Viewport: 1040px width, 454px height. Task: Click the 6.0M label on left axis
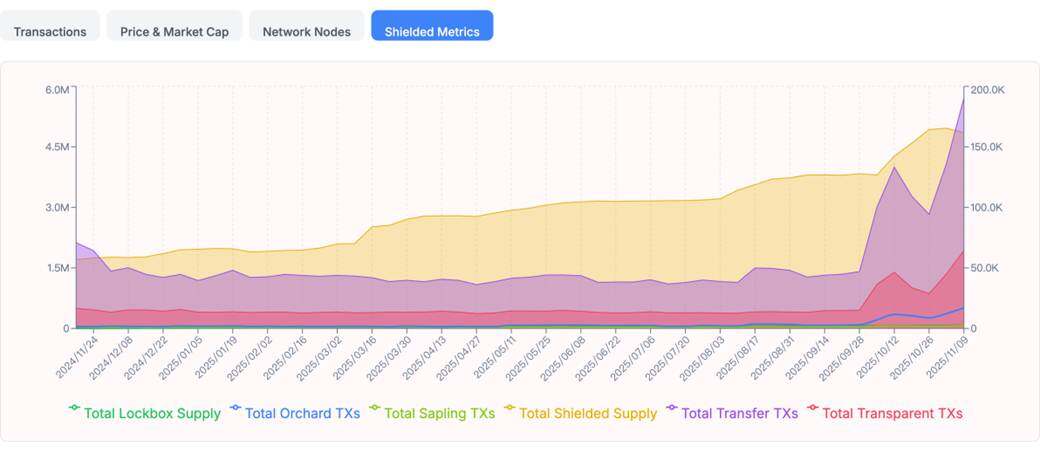[x=57, y=90]
